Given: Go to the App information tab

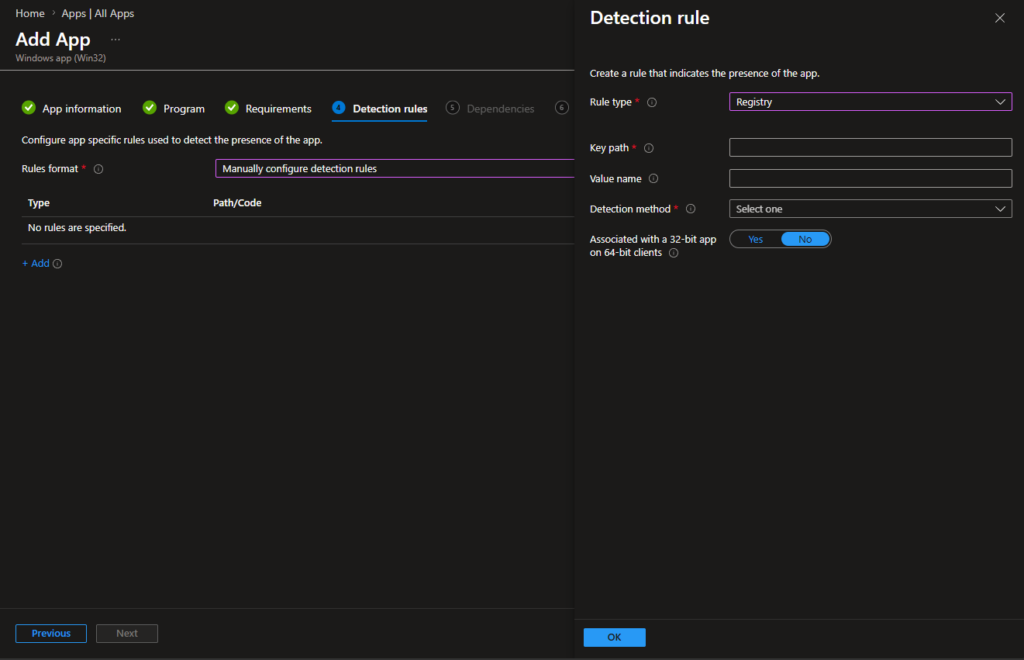Looking at the screenshot, I should (x=82, y=109).
